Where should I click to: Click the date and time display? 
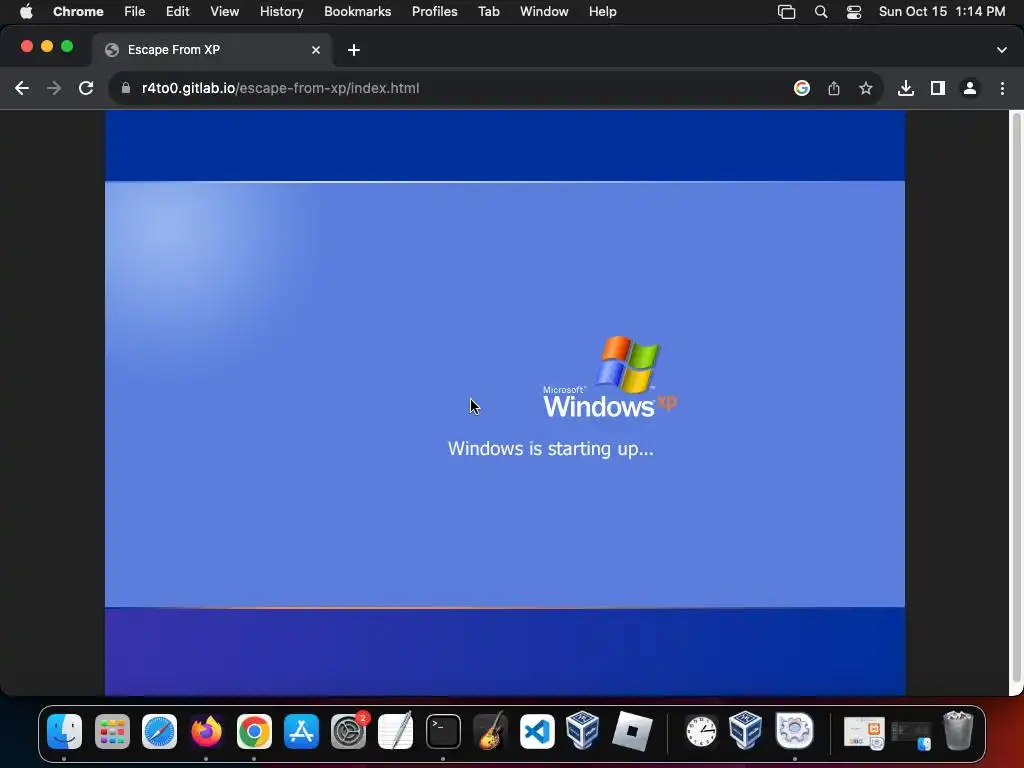click(942, 12)
